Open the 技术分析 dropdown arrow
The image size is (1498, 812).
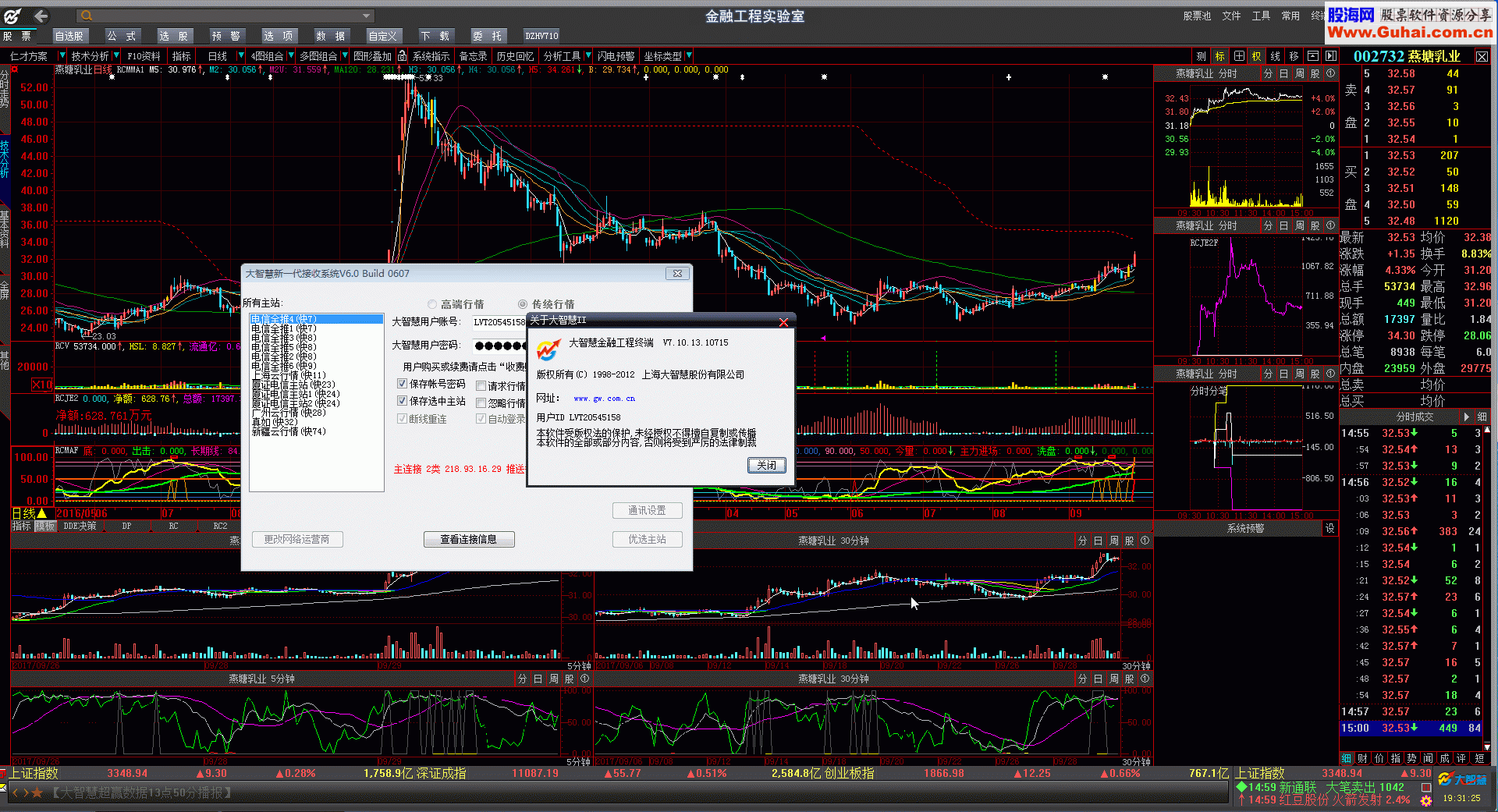115,56
